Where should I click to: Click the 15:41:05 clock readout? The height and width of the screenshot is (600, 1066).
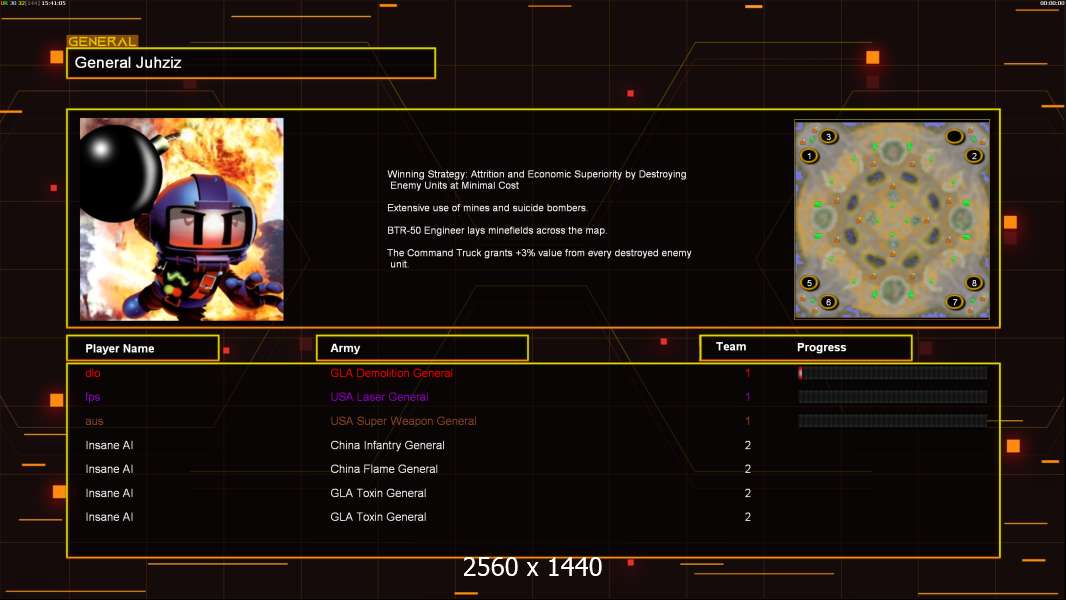point(54,3)
